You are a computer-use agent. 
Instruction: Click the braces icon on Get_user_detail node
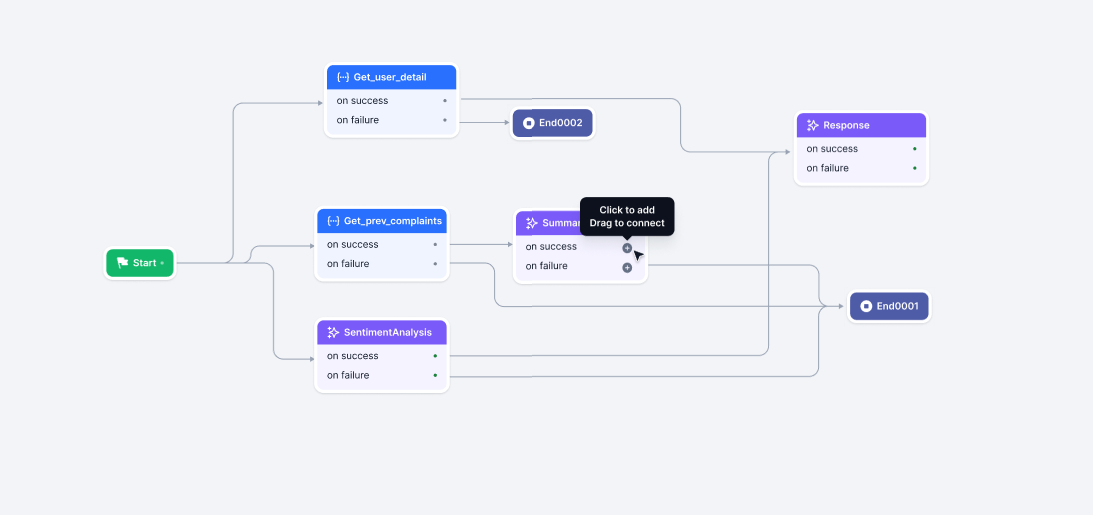pos(343,77)
